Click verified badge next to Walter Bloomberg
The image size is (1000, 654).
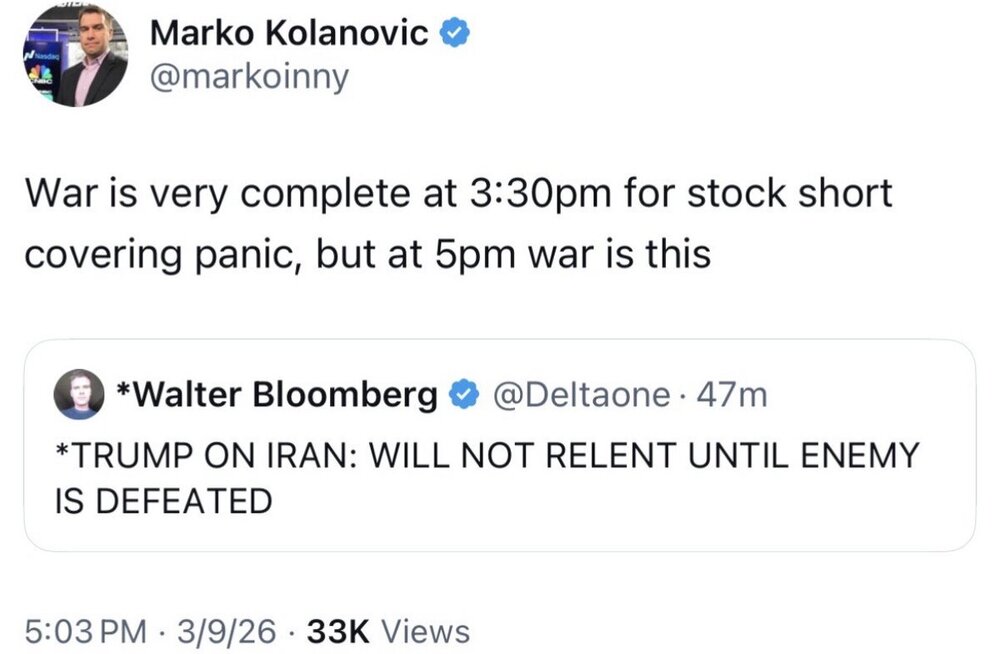462,395
